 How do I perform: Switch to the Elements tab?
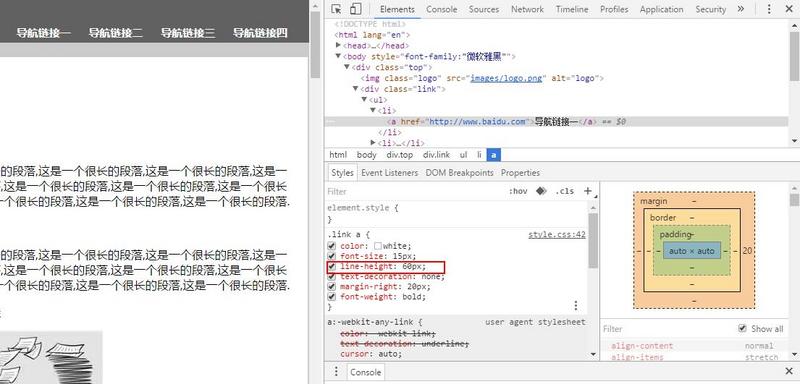pos(397,9)
